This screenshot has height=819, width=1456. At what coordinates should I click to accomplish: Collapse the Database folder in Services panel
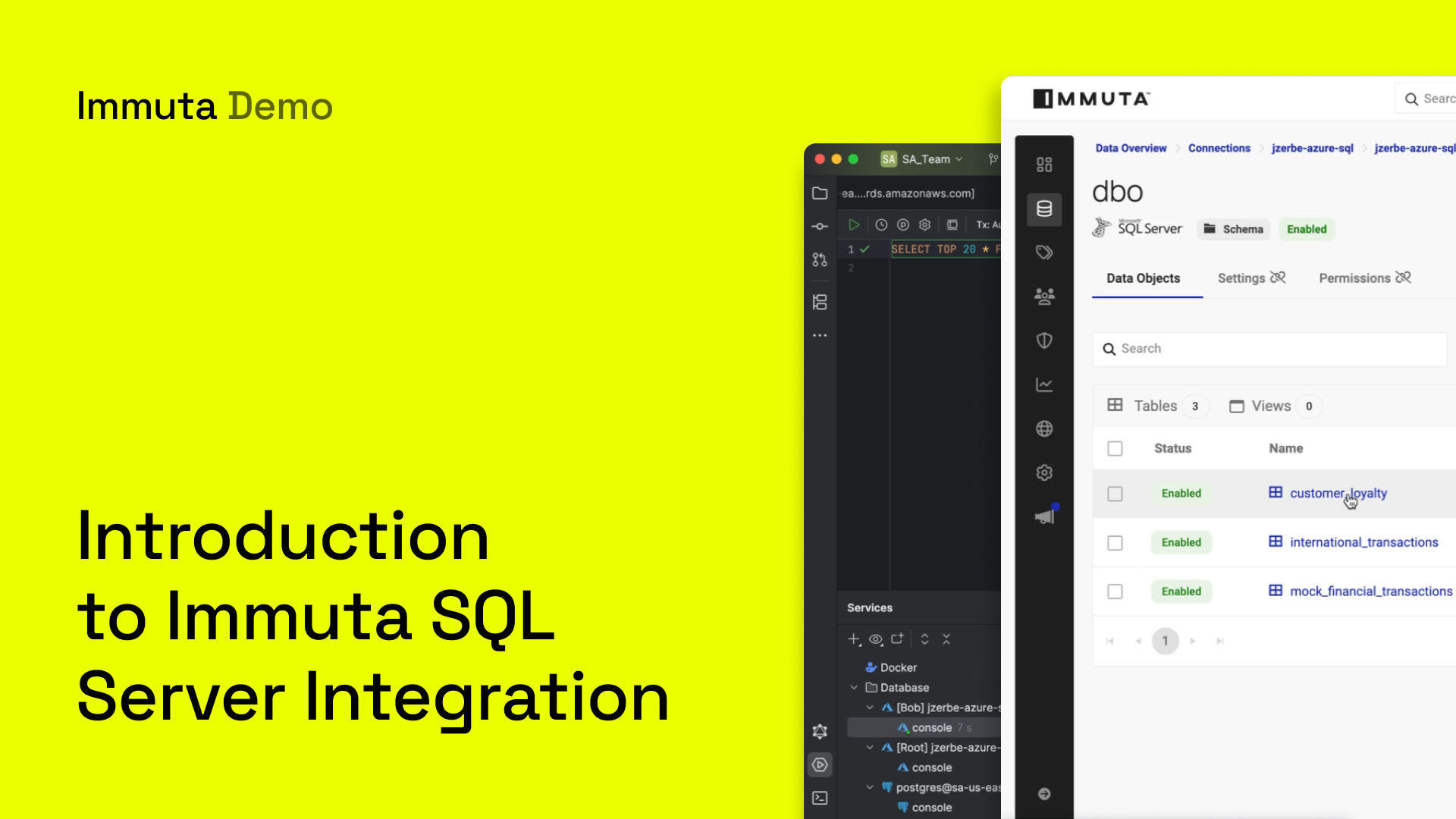pyautogui.click(x=855, y=688)
